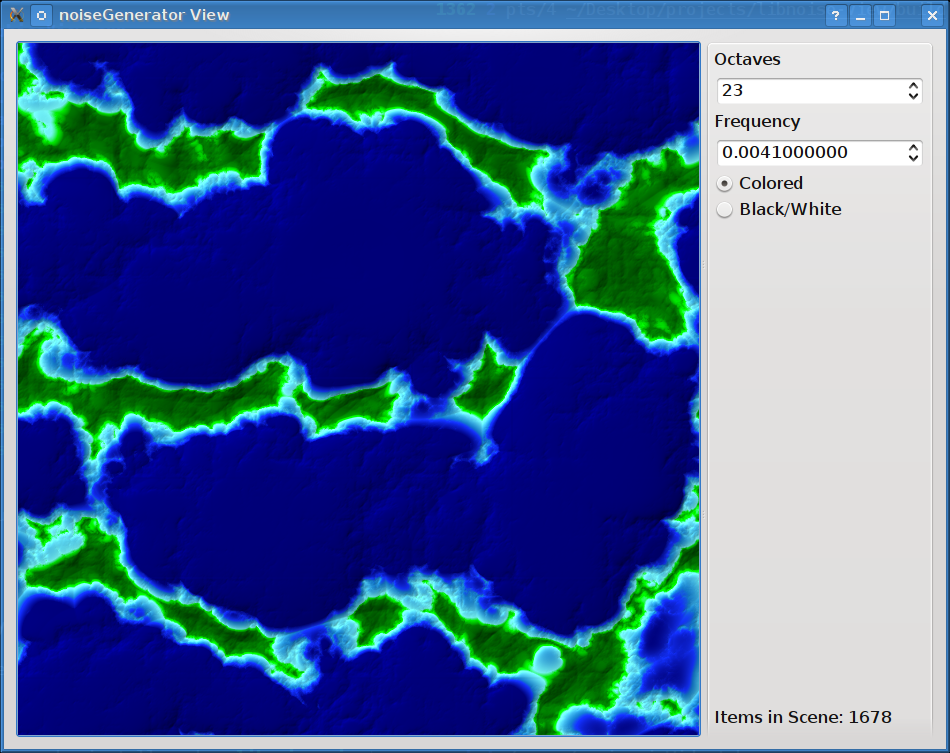The height and width of the screenshot is (753, 950).
Task: Click the Items in Scene counter
Action: click(x=803, y=717)
